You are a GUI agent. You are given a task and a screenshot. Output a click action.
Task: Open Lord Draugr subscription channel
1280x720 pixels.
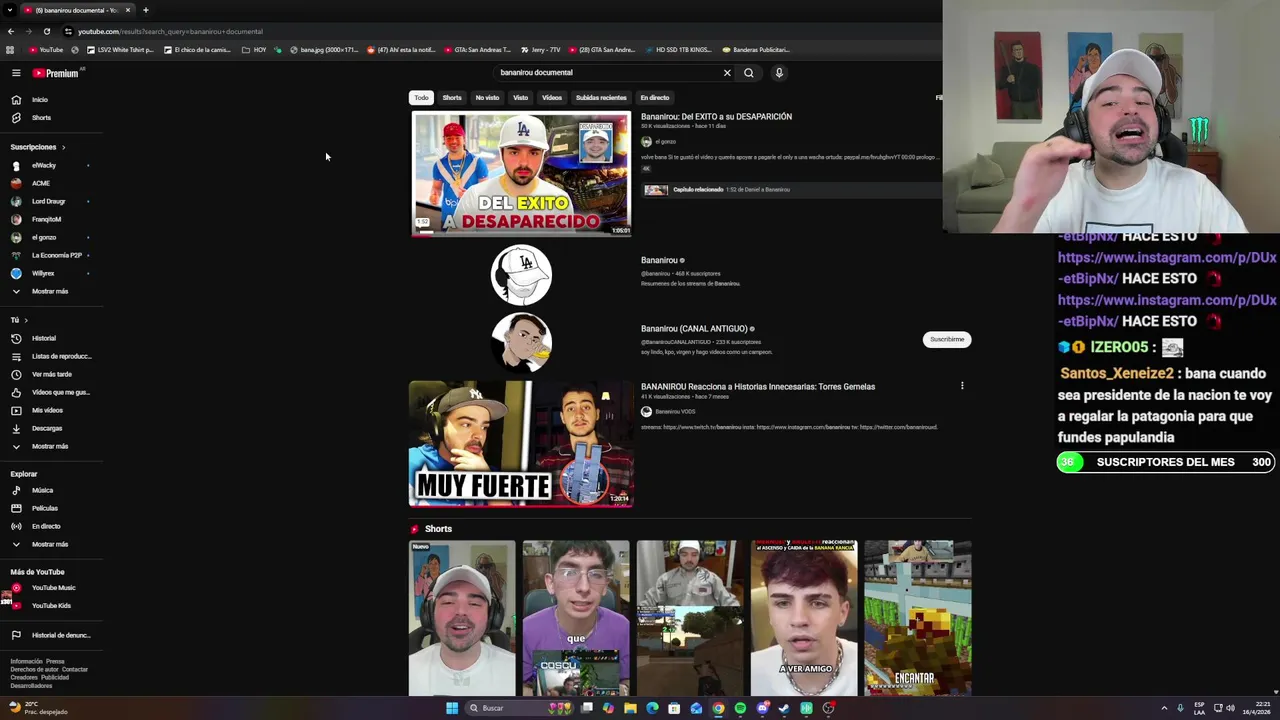click(x=48, y=202)
